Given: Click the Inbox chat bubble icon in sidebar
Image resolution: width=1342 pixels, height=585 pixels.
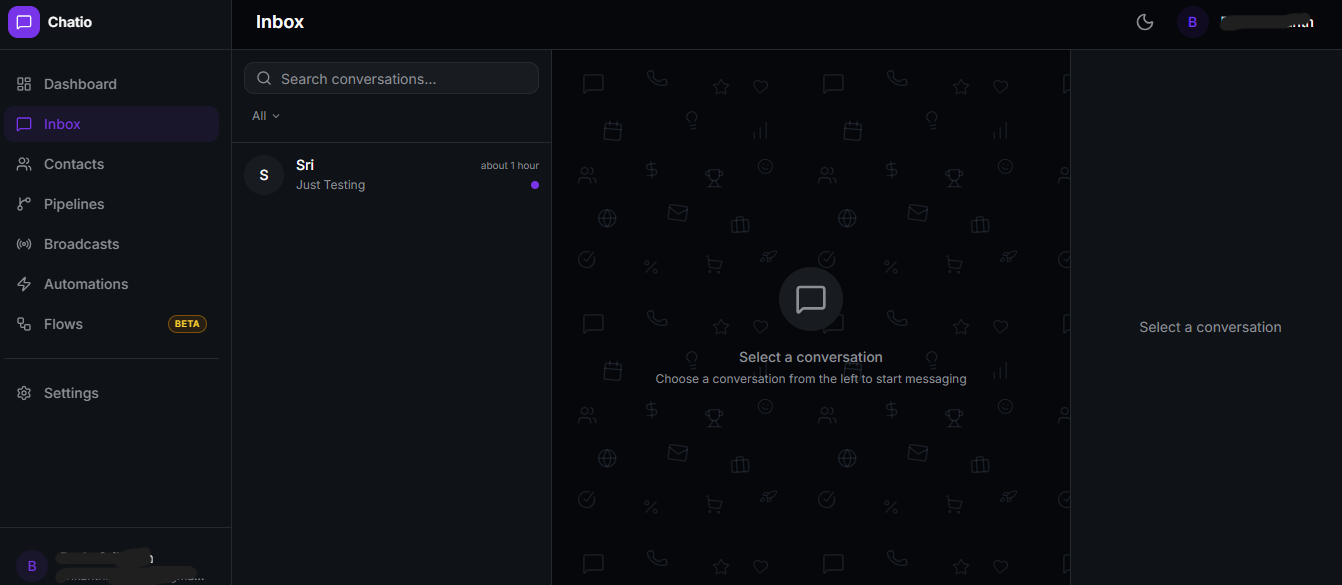Looking at the screenshot, I should point(24,124).
